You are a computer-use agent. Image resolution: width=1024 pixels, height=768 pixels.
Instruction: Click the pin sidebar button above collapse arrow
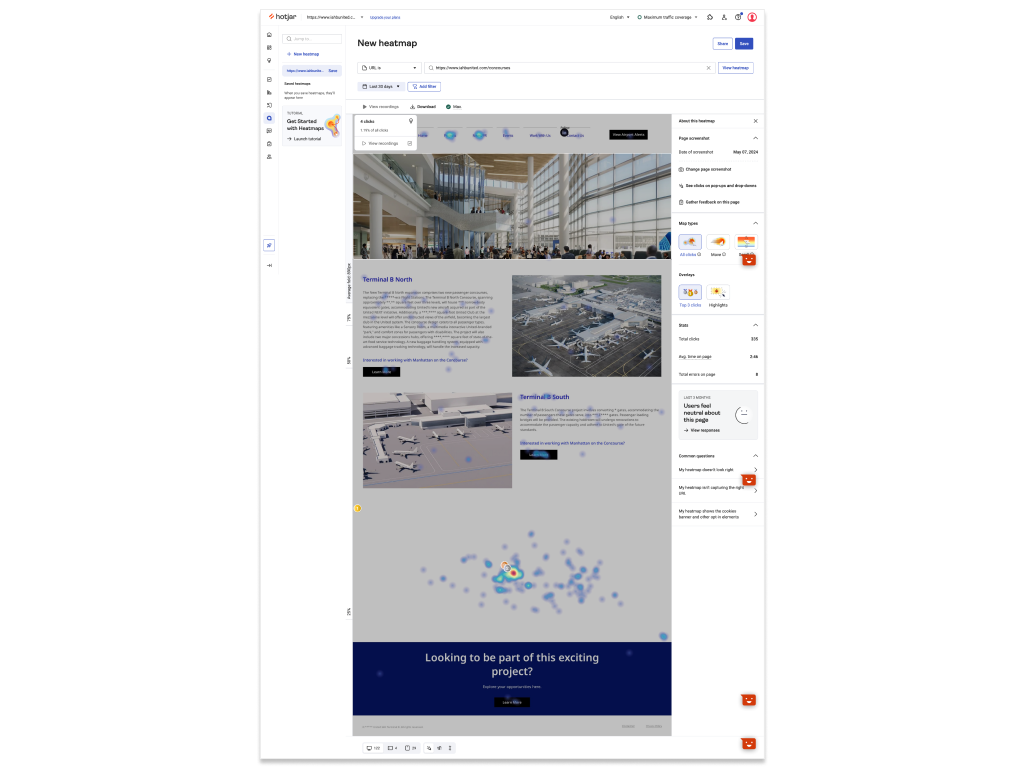click(269, 245)
